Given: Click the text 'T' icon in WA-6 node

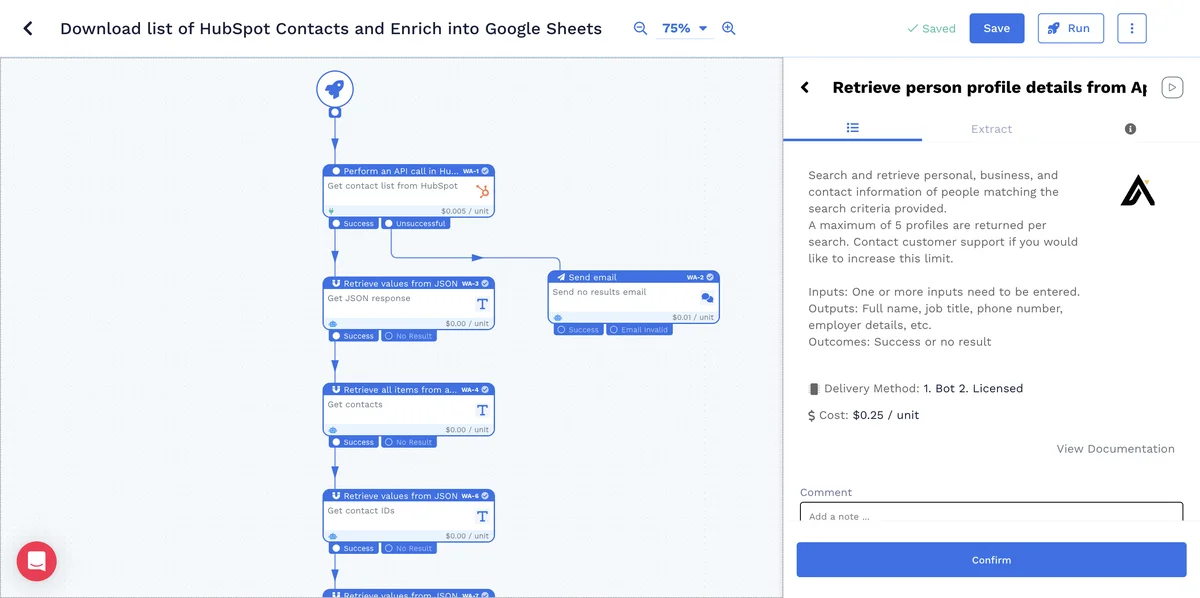Looking at the screenshot, I should click(x=482, y=516).
